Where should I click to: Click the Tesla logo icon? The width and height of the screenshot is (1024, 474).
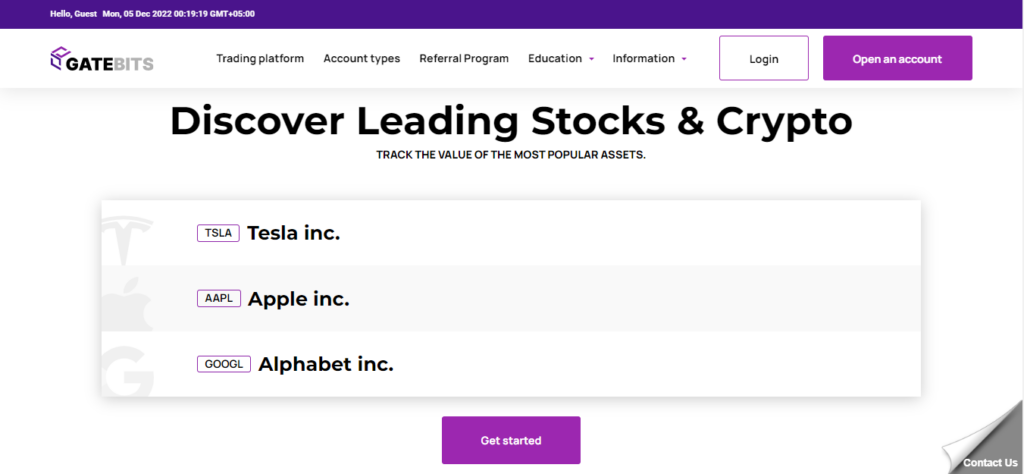tap(127, 233)
